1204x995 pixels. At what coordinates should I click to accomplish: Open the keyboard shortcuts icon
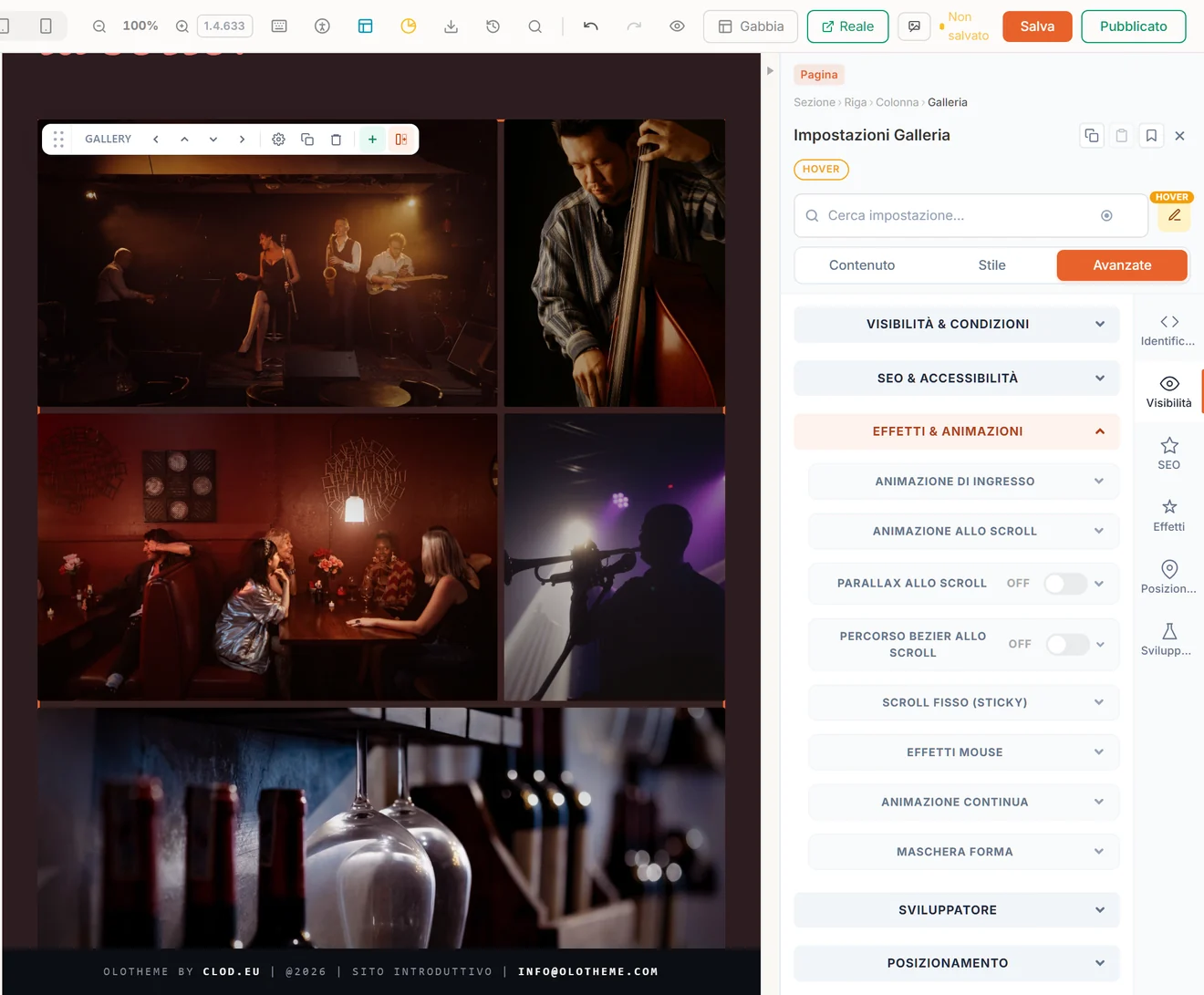click(279, 26)
